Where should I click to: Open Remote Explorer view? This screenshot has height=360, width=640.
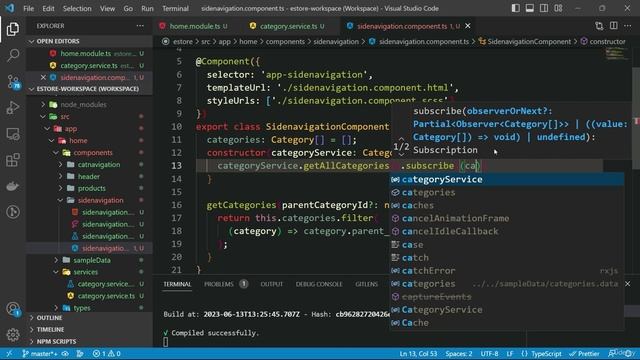(x=13, y=134)
